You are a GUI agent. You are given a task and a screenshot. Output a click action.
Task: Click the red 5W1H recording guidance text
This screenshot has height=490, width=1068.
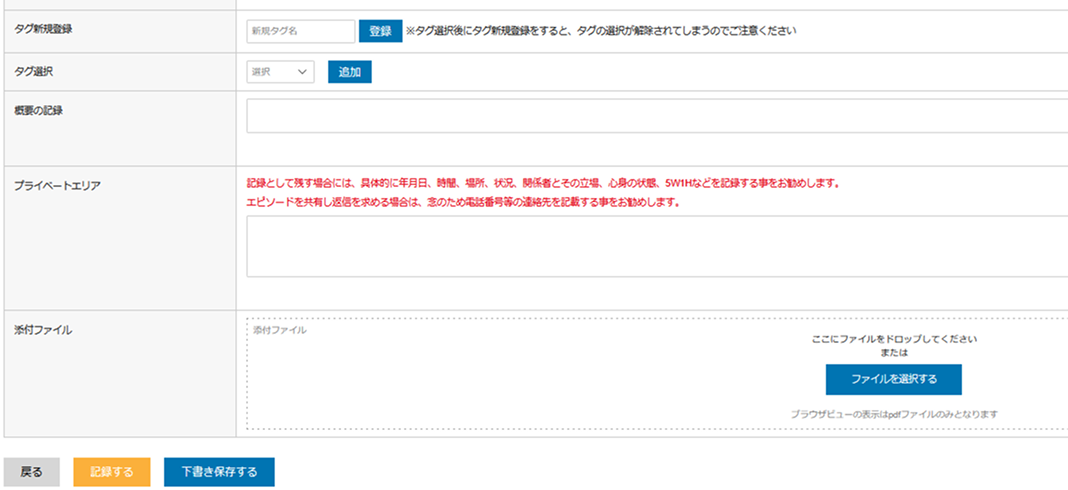pyautogui.click(x=541, y=184)
